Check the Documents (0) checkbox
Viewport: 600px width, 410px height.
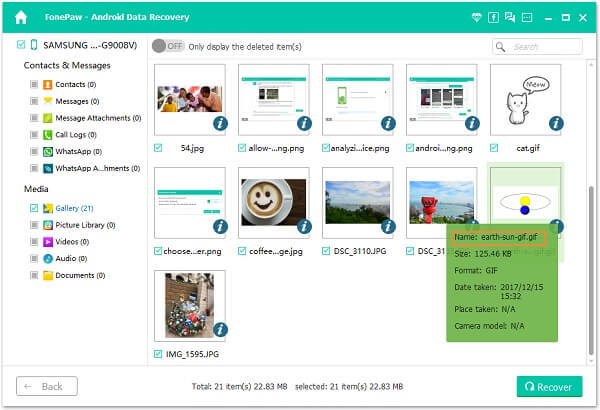tap(34, 275)
